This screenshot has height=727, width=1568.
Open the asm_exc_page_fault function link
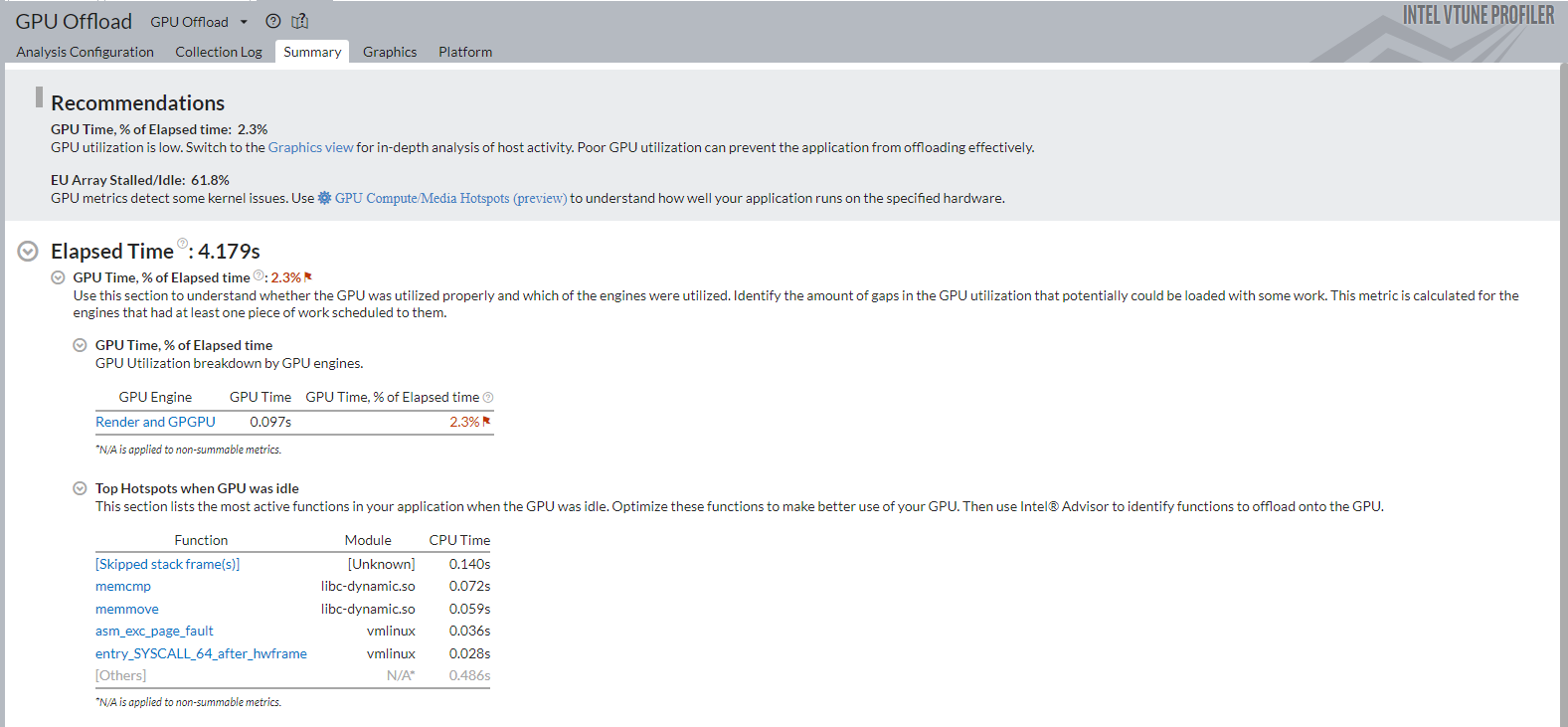[x=154, y=631]
